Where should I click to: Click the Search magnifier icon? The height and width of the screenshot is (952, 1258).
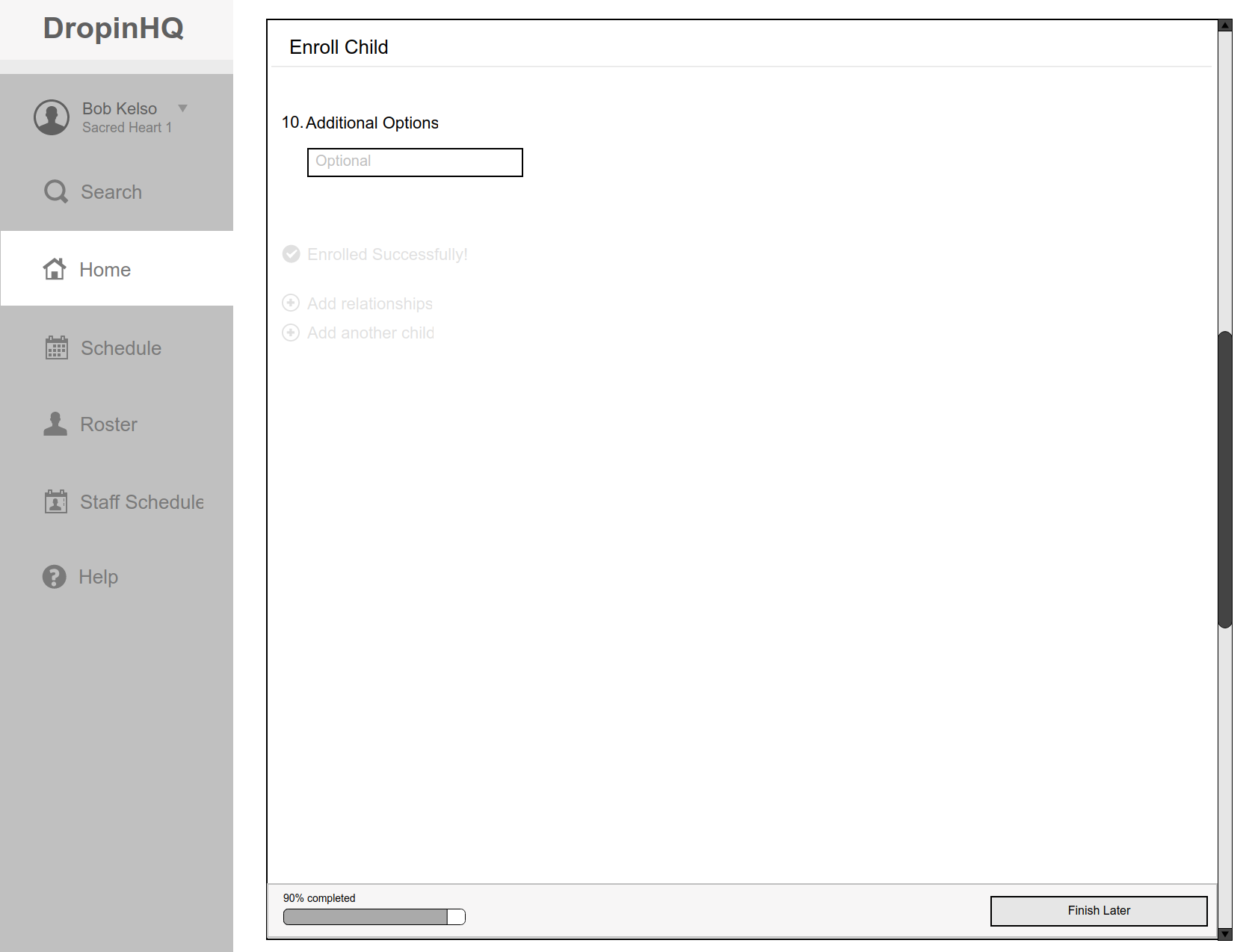coord(56,192)
